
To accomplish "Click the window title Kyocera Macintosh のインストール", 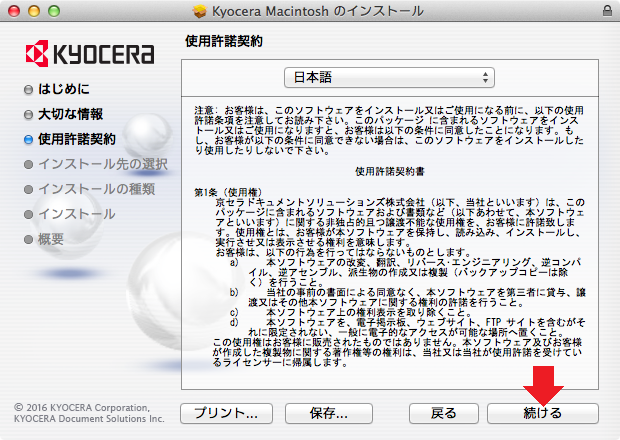I will click(318, 11).
